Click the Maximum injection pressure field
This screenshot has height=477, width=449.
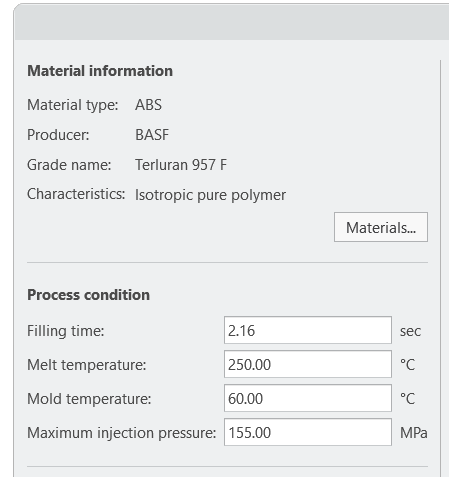click(308, 432)
